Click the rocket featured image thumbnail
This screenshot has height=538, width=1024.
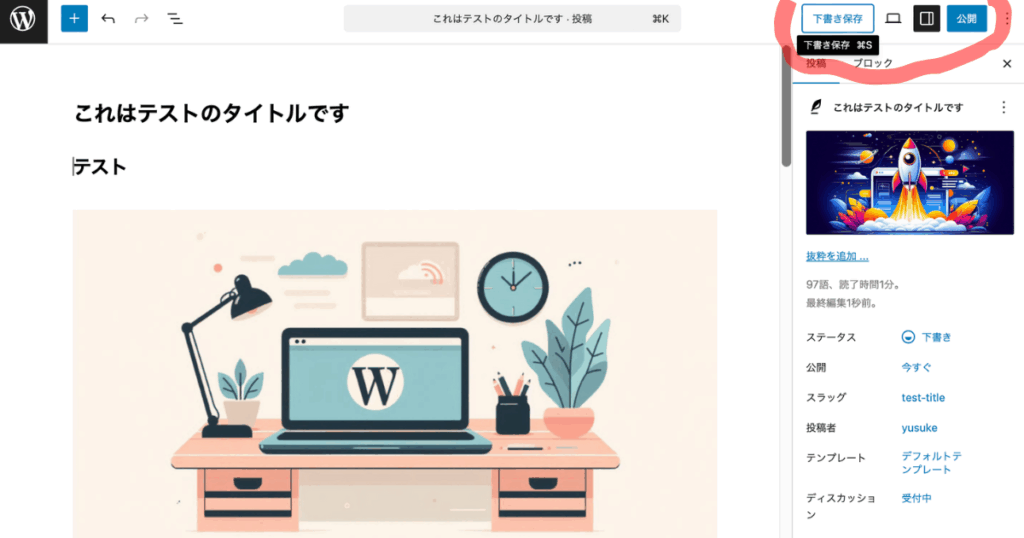tap(910, 183)
